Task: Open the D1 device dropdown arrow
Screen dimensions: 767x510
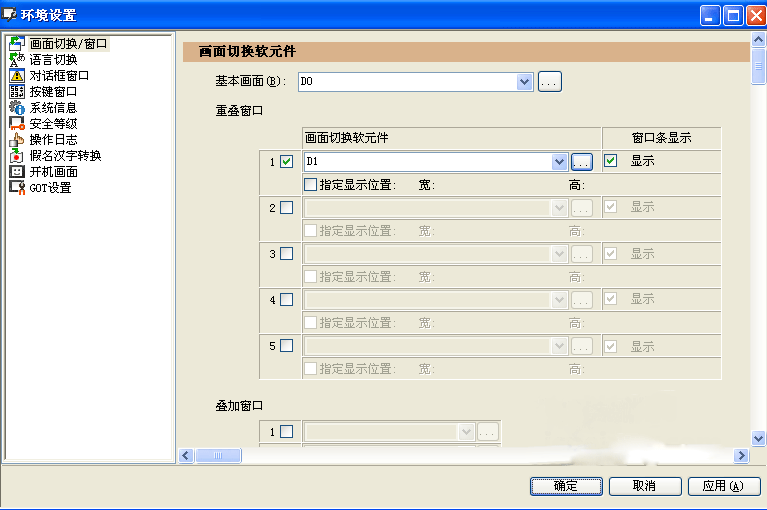Action: (559, 161)
